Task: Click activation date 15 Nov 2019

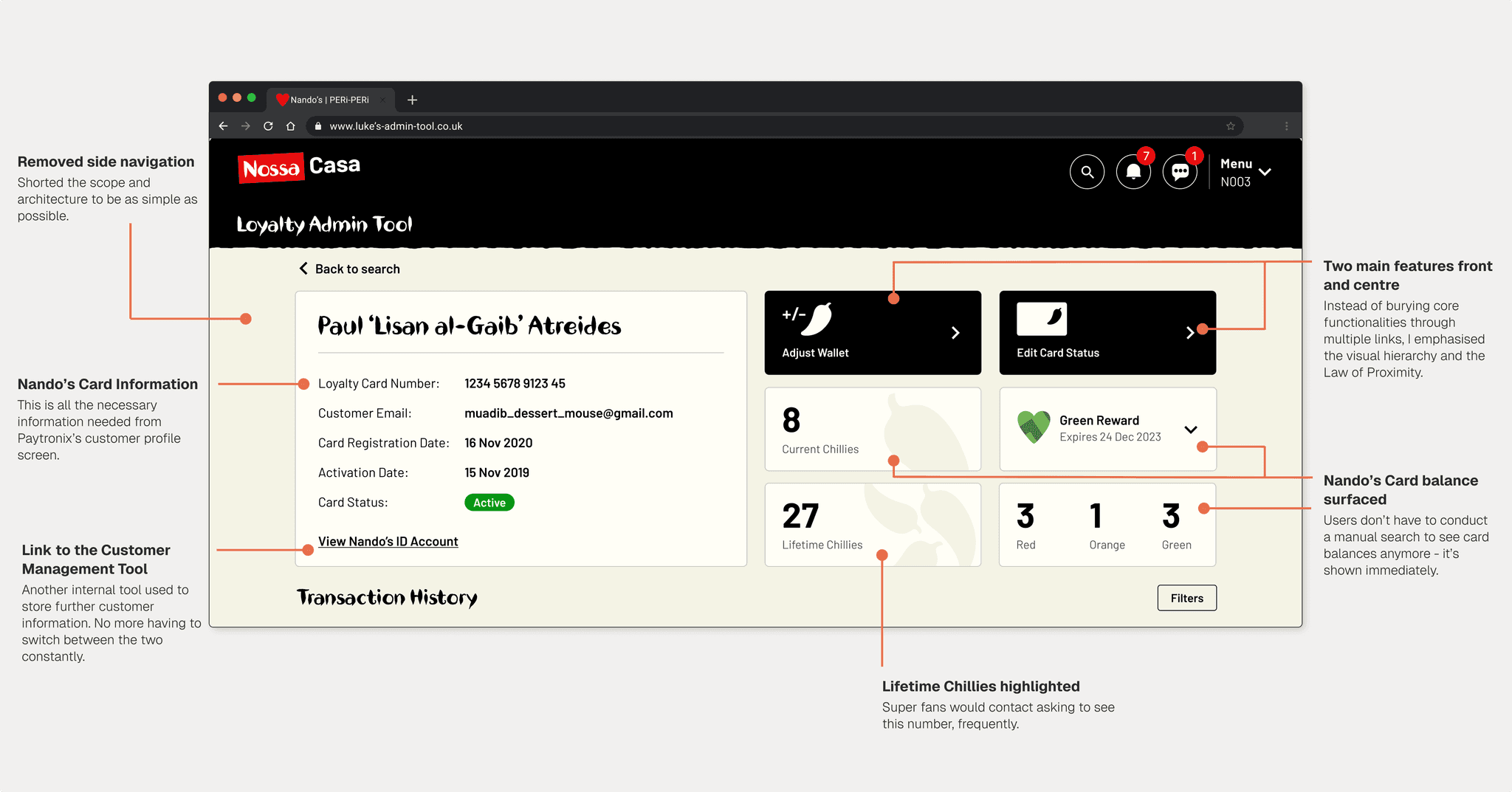Action: 497,472
